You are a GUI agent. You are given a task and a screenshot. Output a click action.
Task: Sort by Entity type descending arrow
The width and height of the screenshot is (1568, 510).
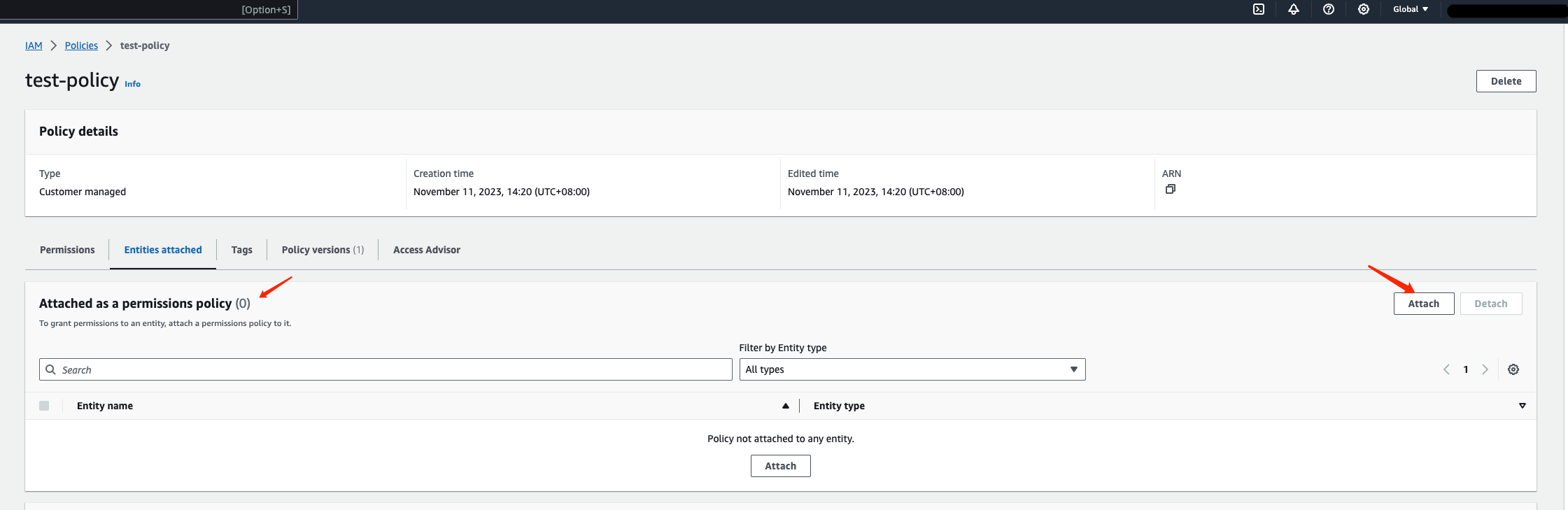(x=1523, y=406)
